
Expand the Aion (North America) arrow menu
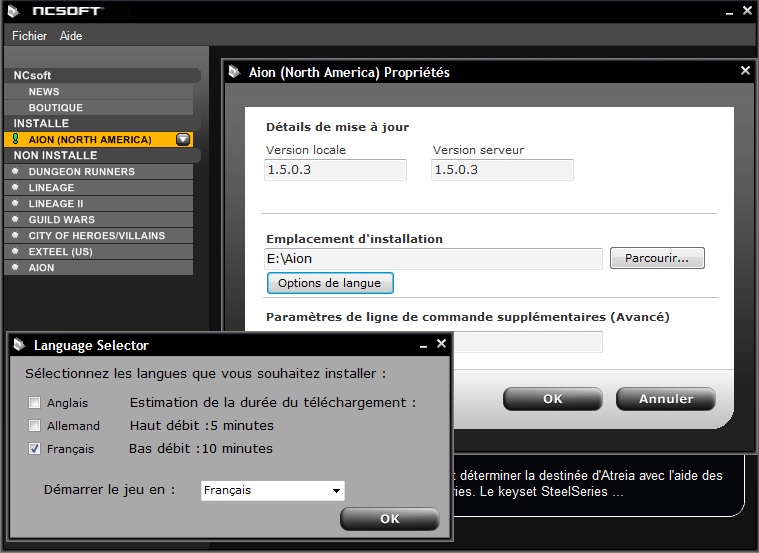pyautogui.click(x=182, y=140)
